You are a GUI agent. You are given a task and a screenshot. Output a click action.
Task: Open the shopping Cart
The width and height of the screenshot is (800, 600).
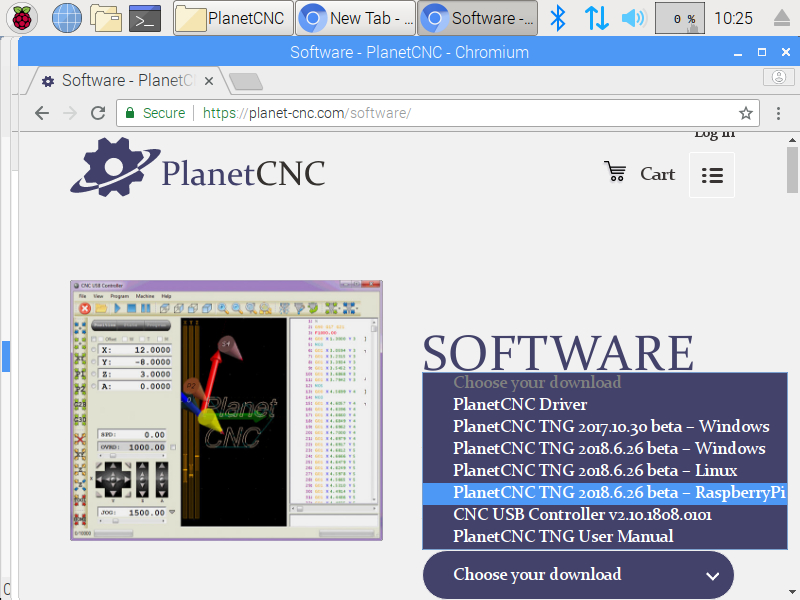pyautogui.click(x=640, y=174)
